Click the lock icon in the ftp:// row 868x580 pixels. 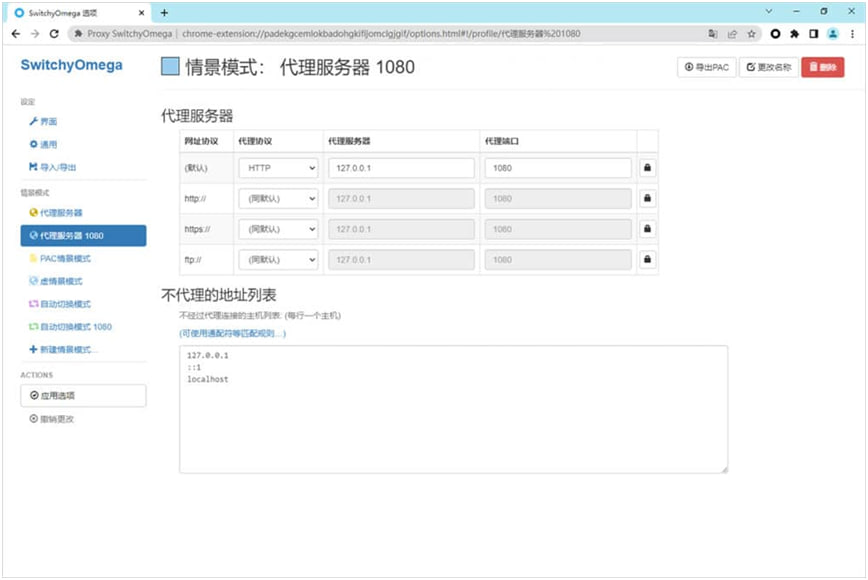(x=647, y=260)
